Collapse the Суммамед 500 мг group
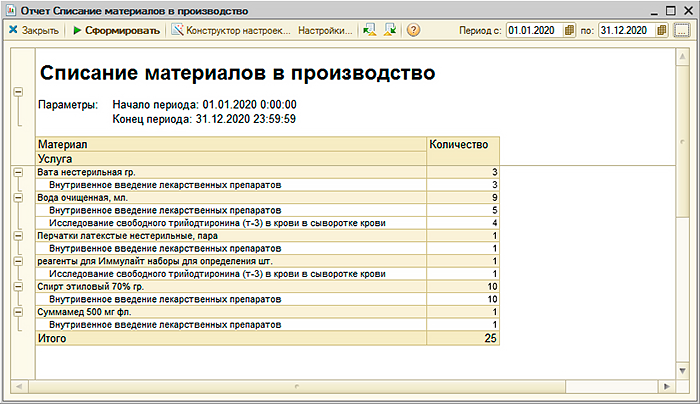The image size is (700, 404). [18, 311]
